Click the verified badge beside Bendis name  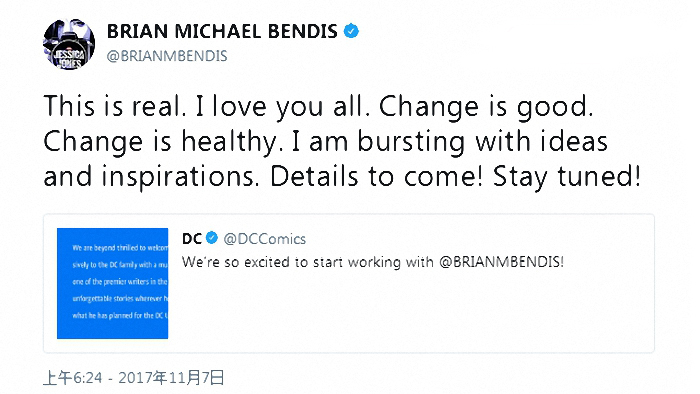(351, 31)
